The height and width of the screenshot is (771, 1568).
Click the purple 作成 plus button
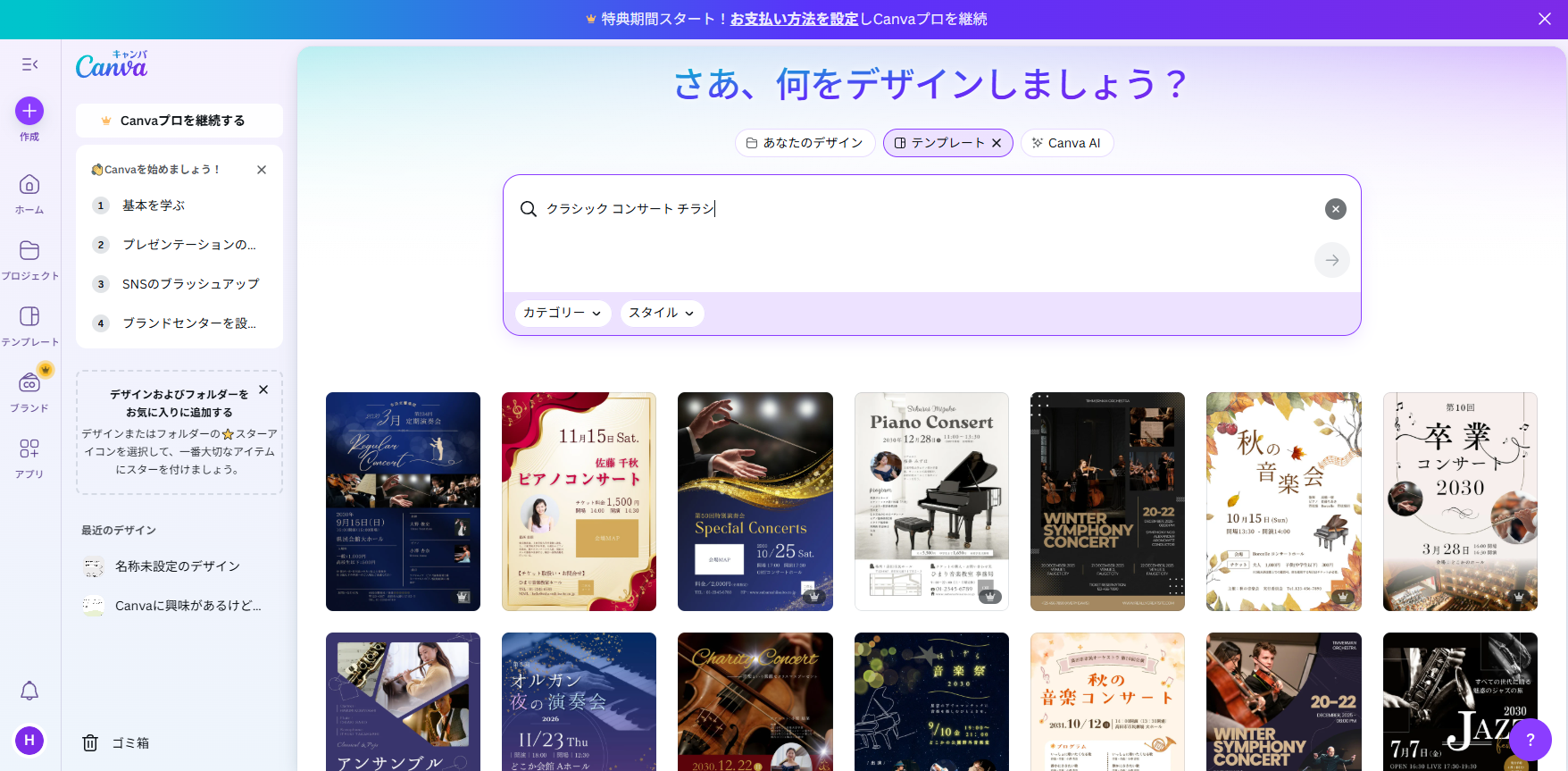click(29, 111)
